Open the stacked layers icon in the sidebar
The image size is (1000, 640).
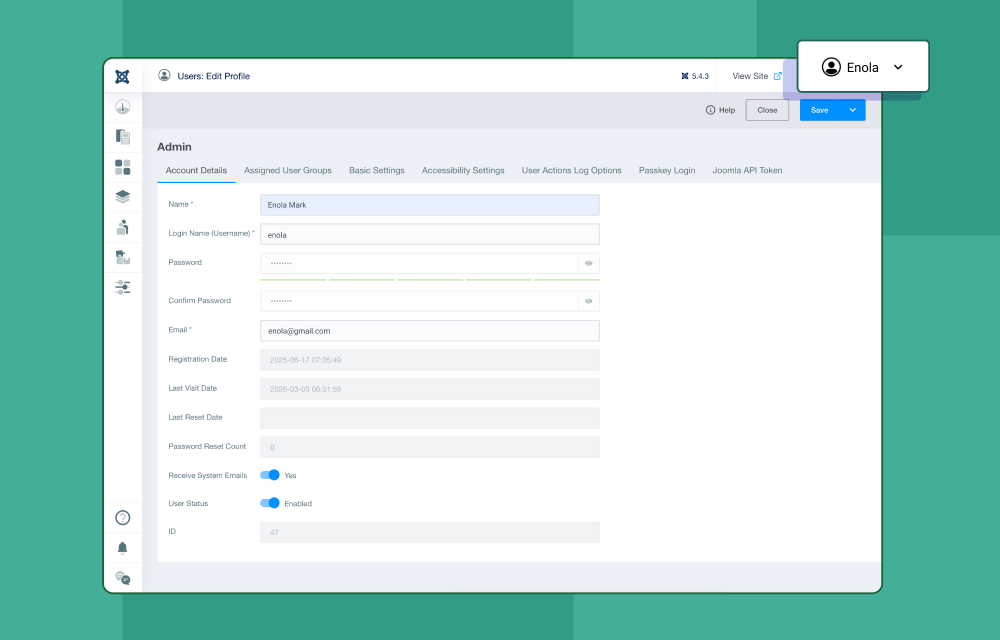click(x=122, y=197)
